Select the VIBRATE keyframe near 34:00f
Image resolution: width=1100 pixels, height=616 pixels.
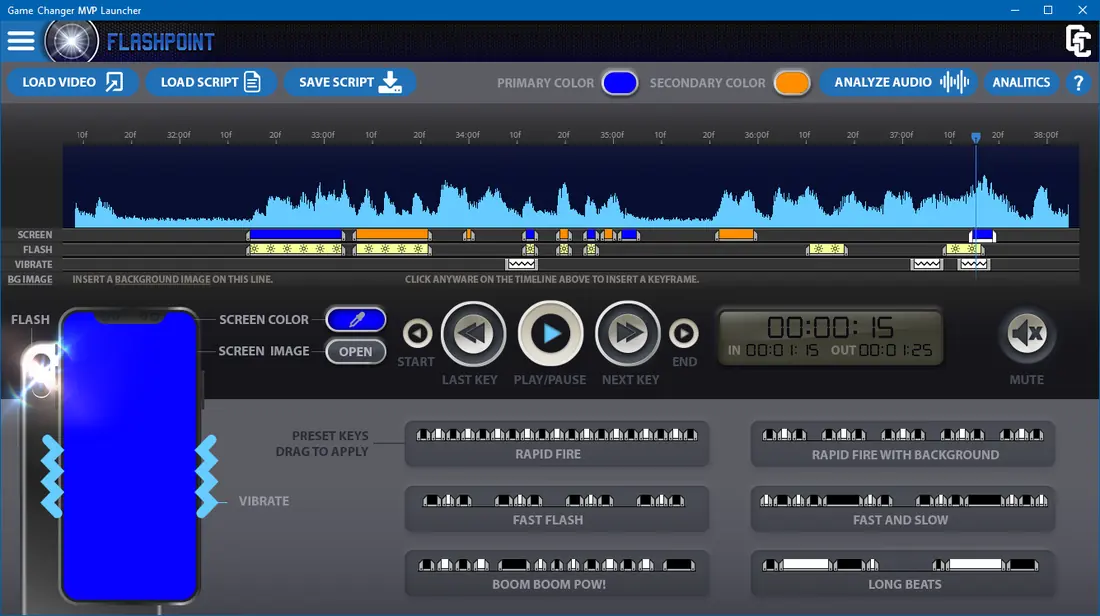[521, 264]
